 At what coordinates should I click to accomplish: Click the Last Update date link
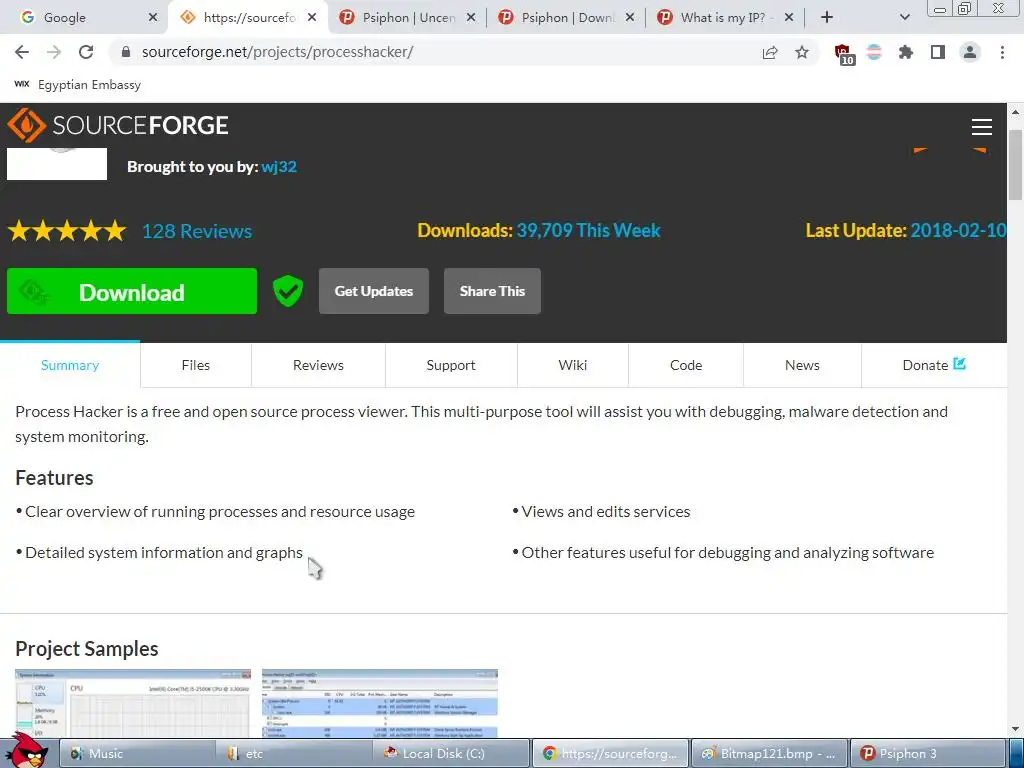coord(958,231)
